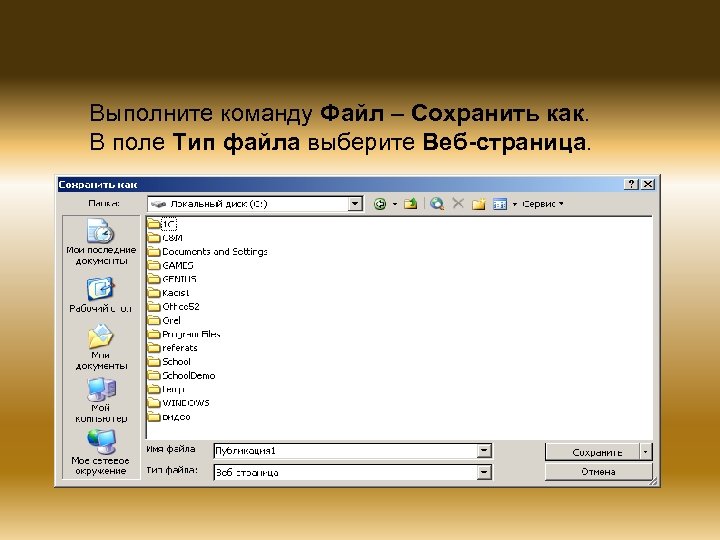Viewport: 720px width, 540px height.
Task: Select the referats folder
Action: (173, 348)
